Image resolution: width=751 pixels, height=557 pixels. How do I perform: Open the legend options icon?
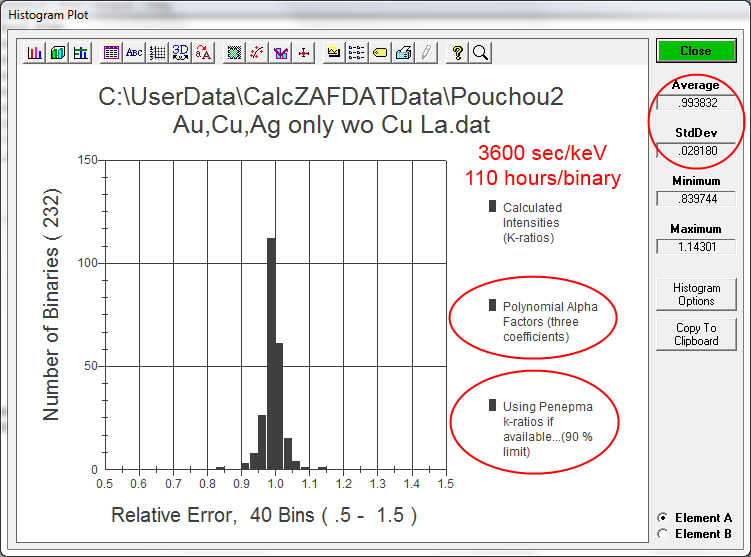357,53
